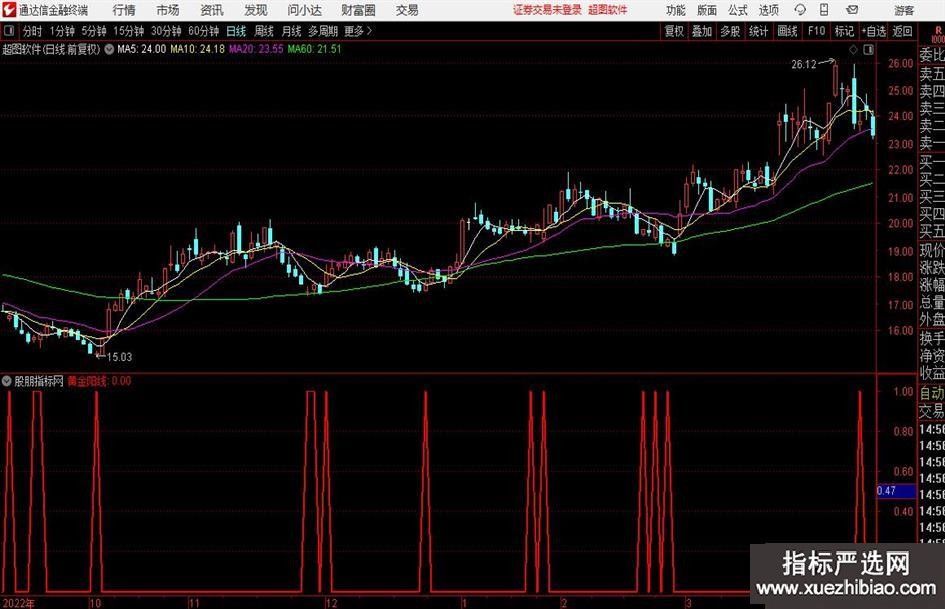
Task: Open the 行情 menu
Action: (x=124, y=10)
